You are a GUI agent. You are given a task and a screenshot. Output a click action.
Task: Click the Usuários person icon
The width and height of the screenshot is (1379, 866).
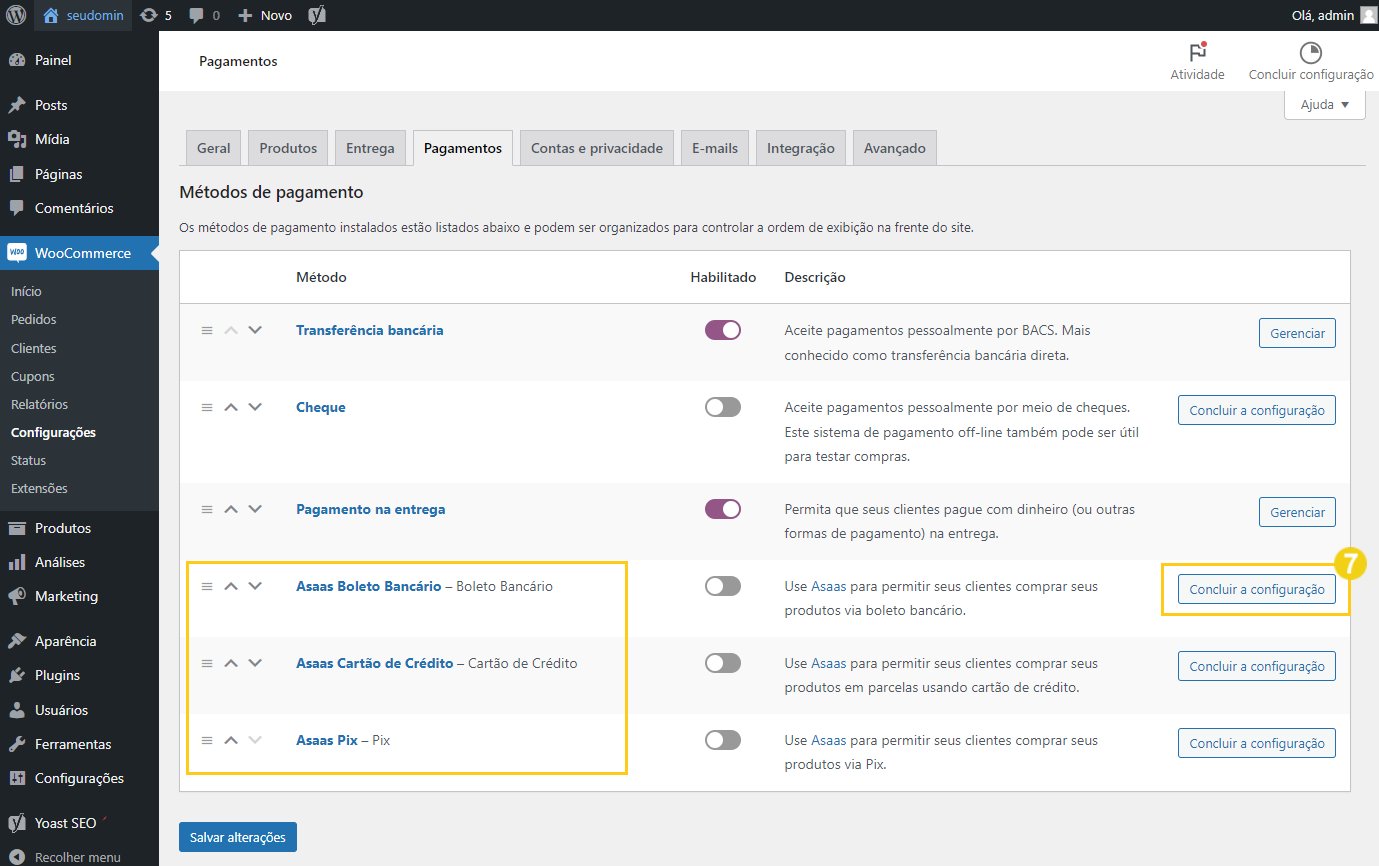tap(17, 710)
